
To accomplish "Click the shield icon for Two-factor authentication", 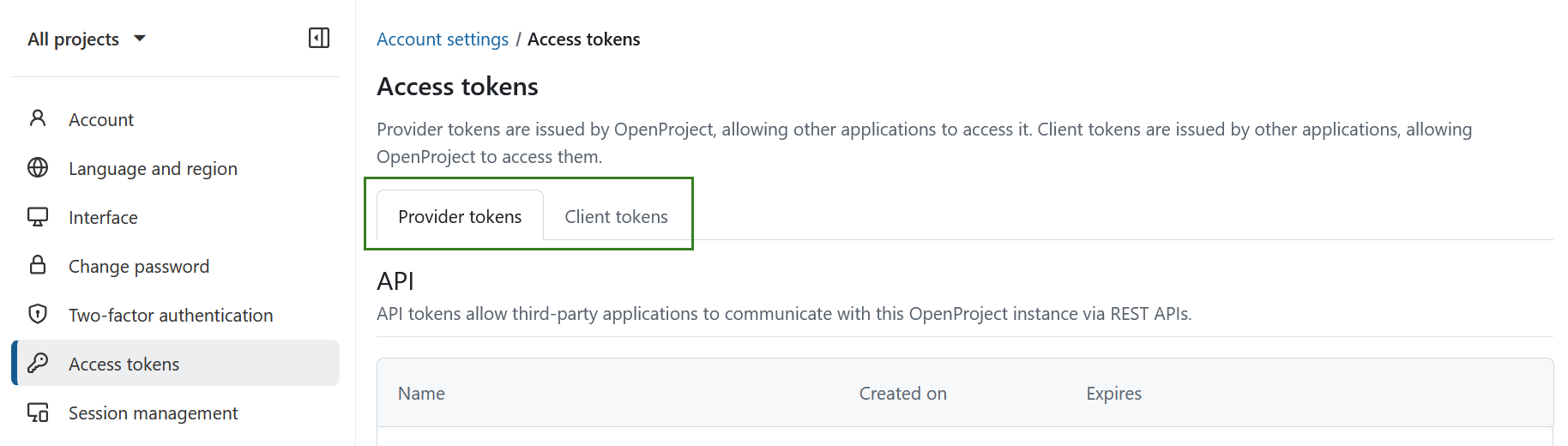I will [x=38, y=314].
